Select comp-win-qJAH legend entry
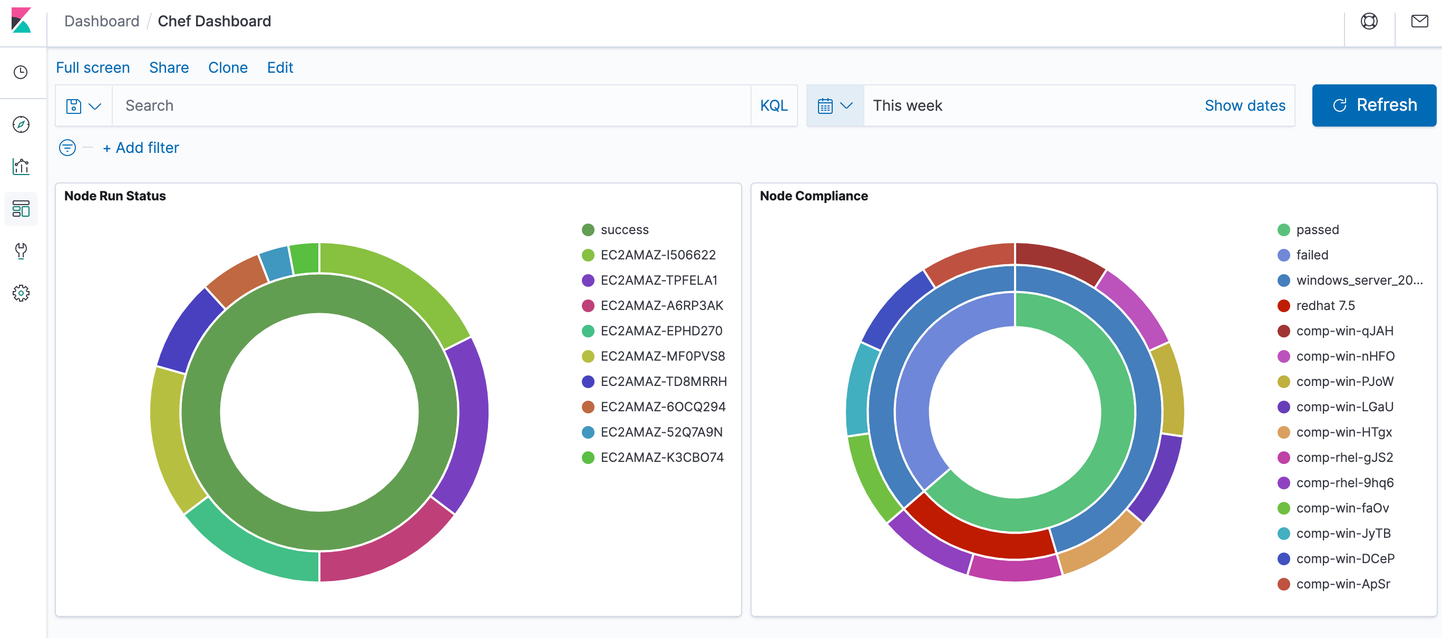Screen dimensions: 1442x638 pos(1335,331)
